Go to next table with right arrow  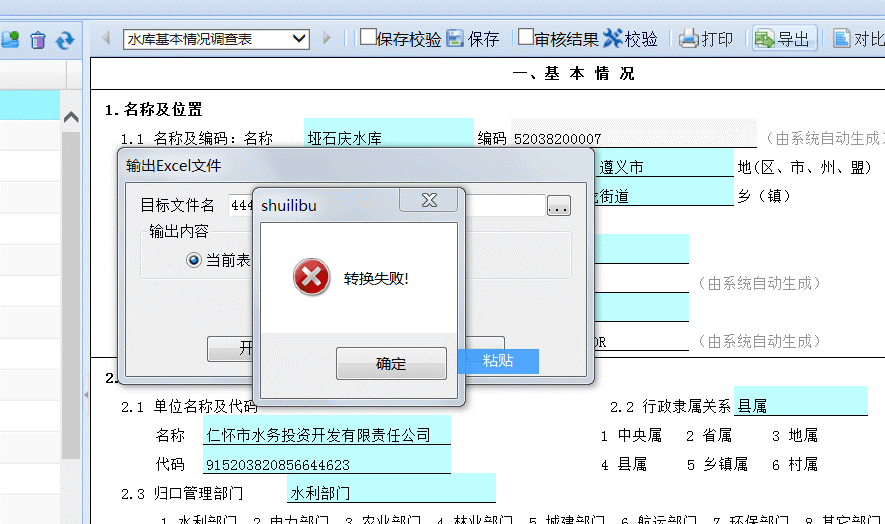click(x=327, y=38)
